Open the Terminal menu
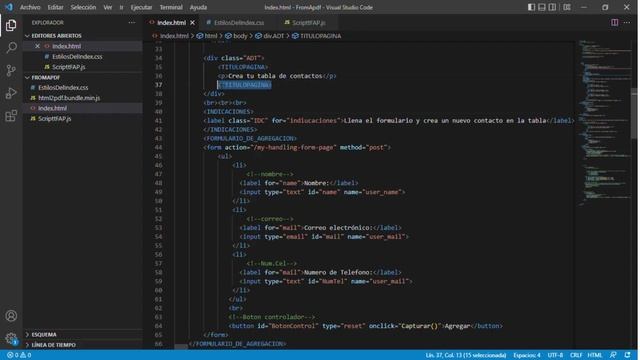The height and width of the screenshot is (360, 640). click(171, 7)
